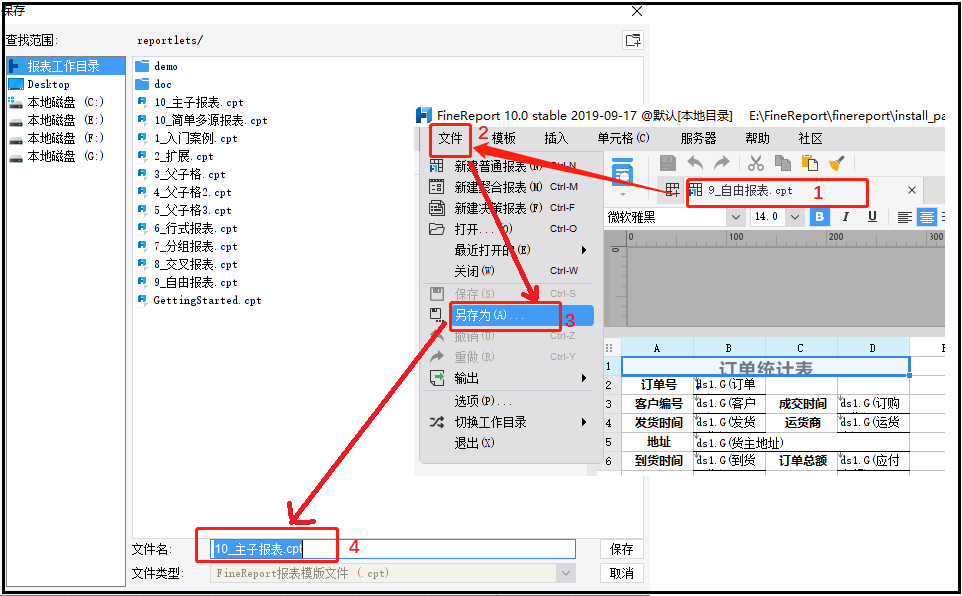Click the 文件名 input field

click(x=393, y=549)
